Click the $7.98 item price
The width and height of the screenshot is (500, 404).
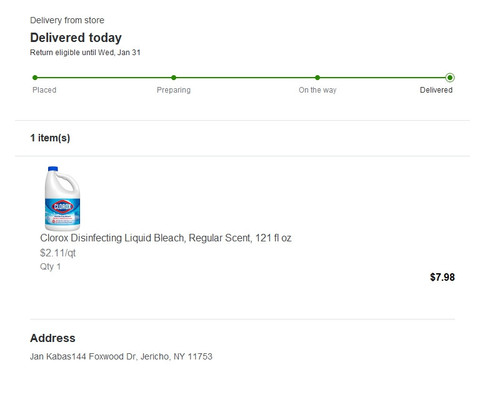click(442, 277)
